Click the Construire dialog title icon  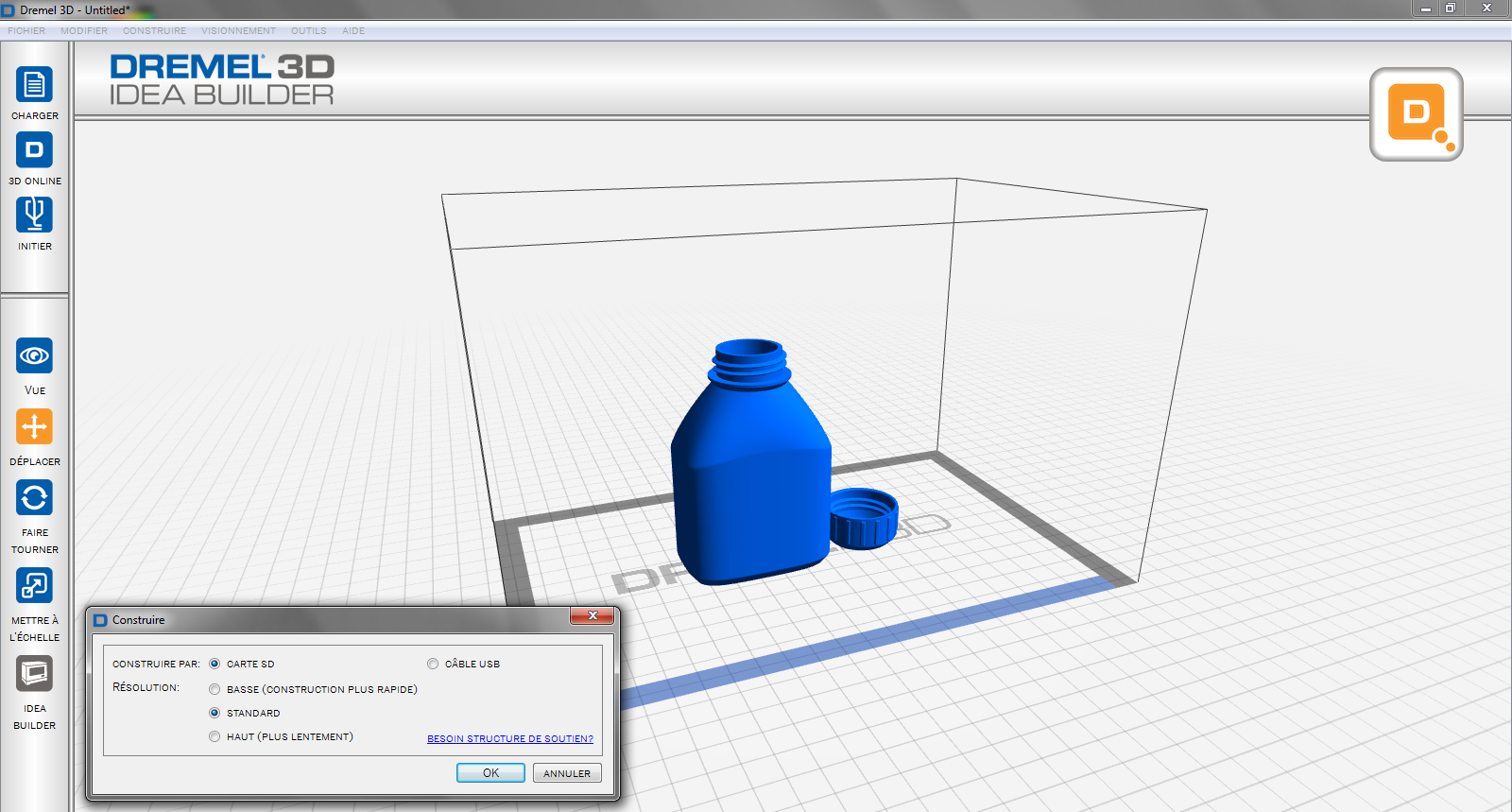[x=101, y=620]
